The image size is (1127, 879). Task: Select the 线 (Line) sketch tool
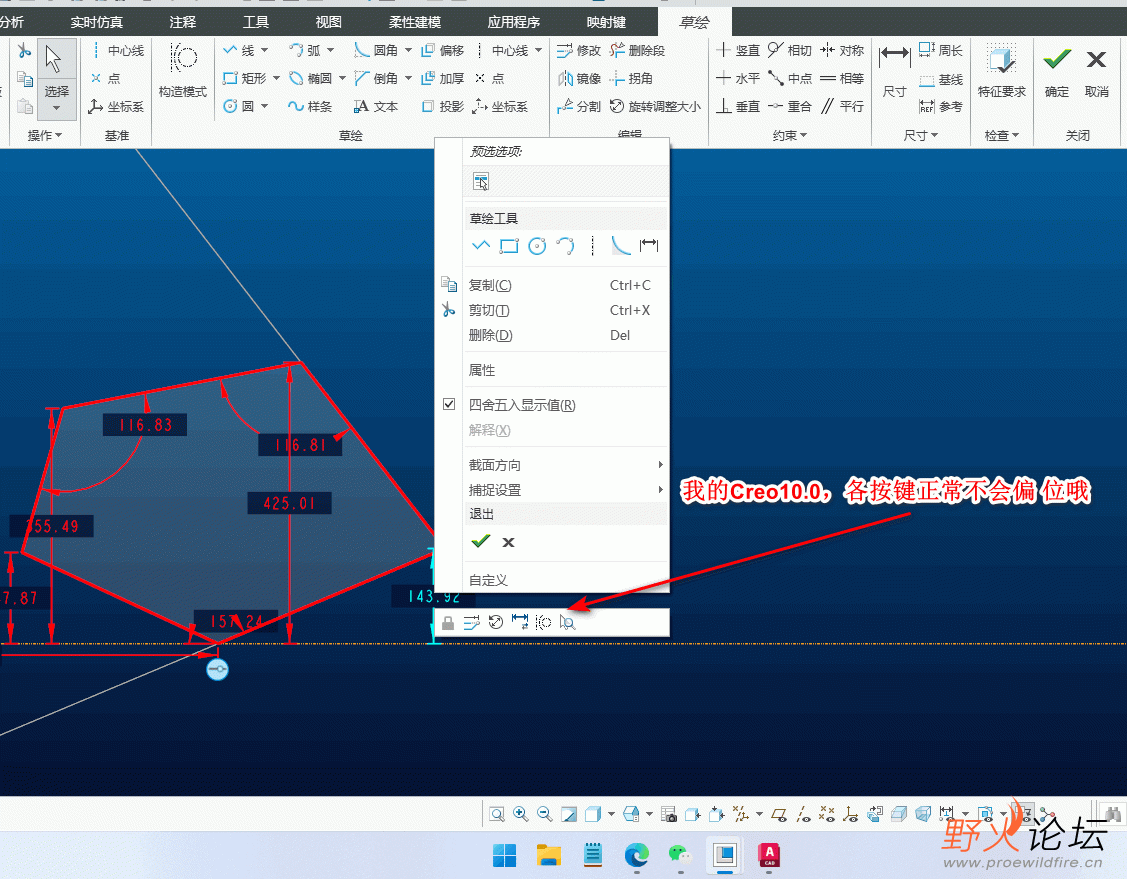[239, 50]
